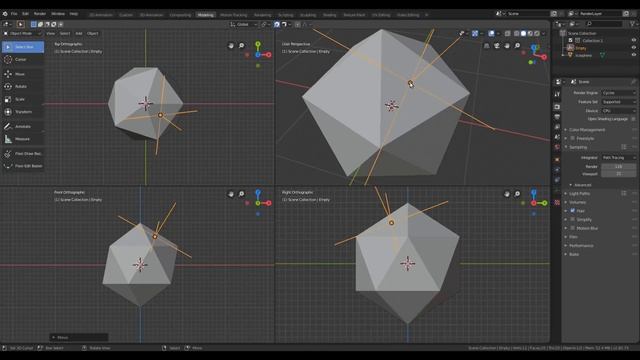Click the Blender logo menu icon
The width and height of the screenshot is (640, 360).
[x=5, y=14]
